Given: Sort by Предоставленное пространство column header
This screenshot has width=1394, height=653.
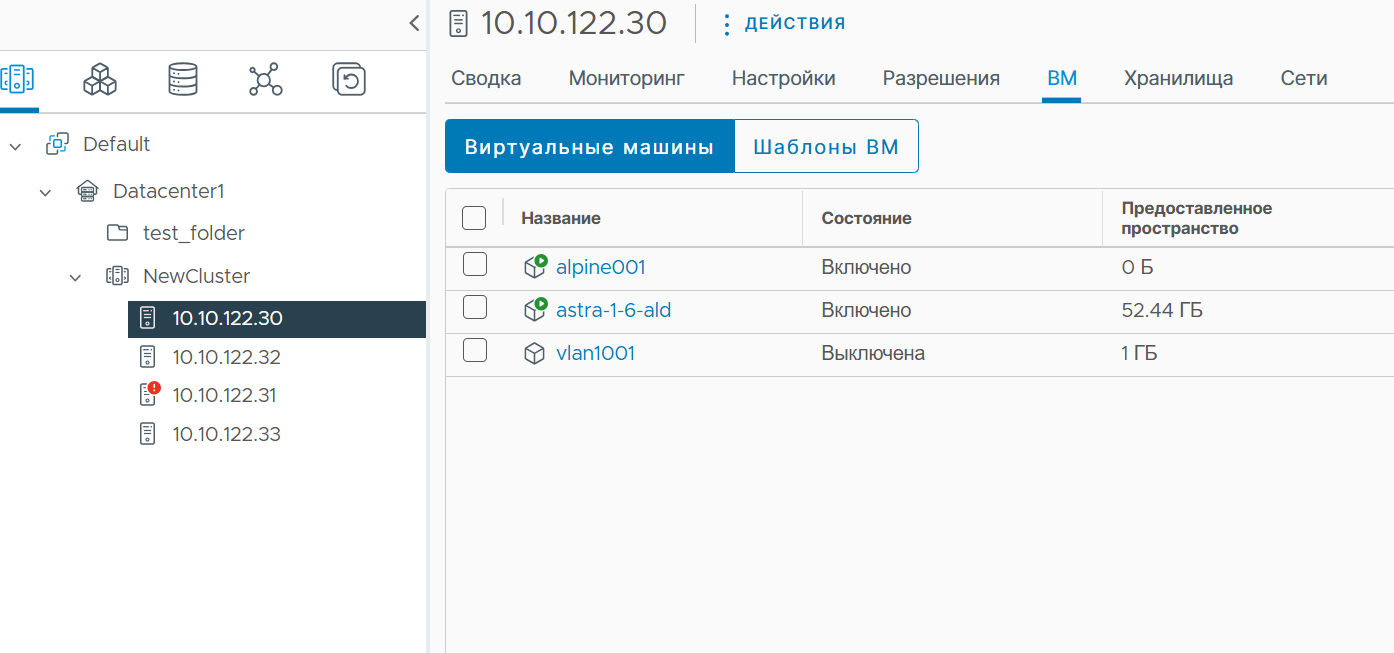Looking at the screenshot, I should click(1197, 218).
